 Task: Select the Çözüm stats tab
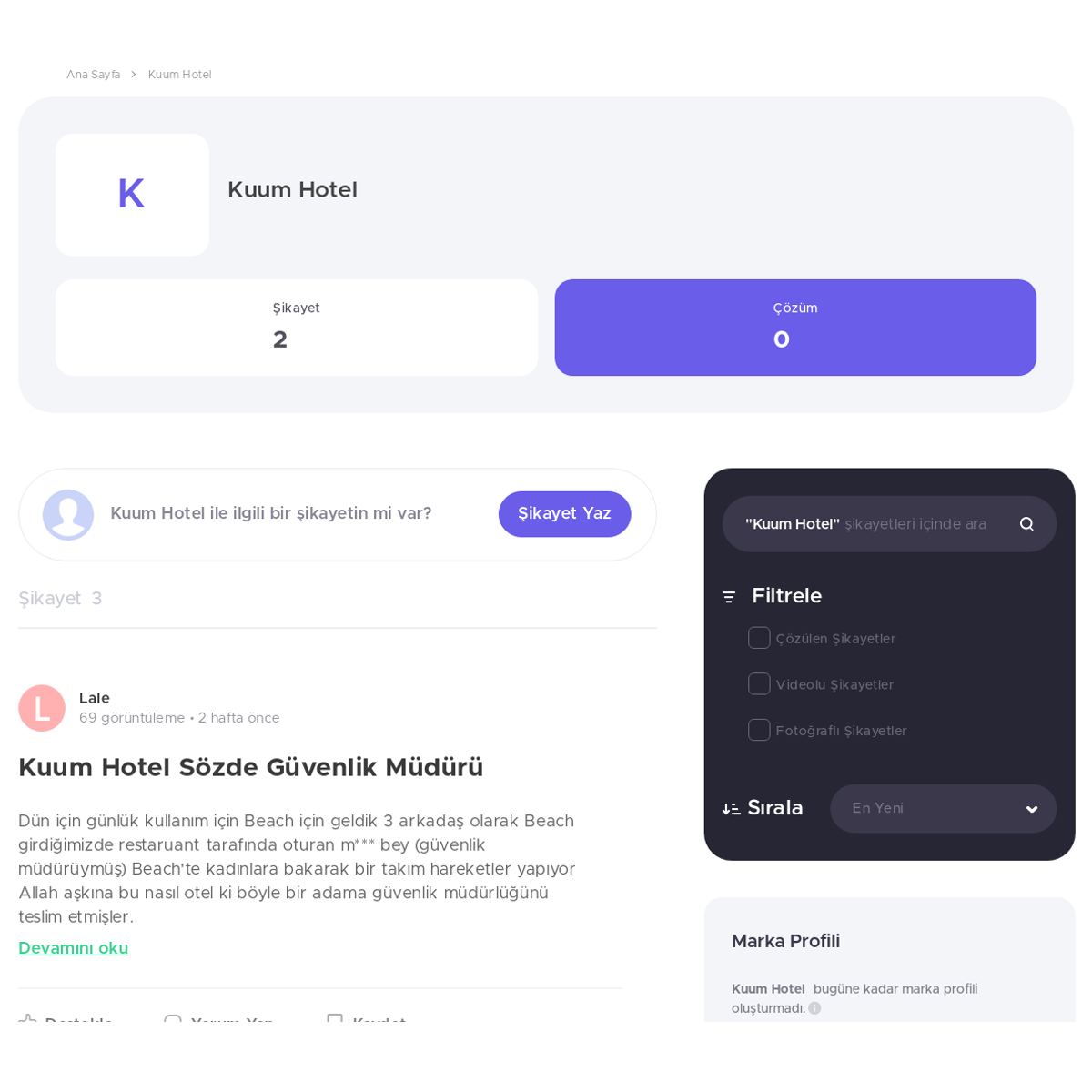tap(795, 328)
